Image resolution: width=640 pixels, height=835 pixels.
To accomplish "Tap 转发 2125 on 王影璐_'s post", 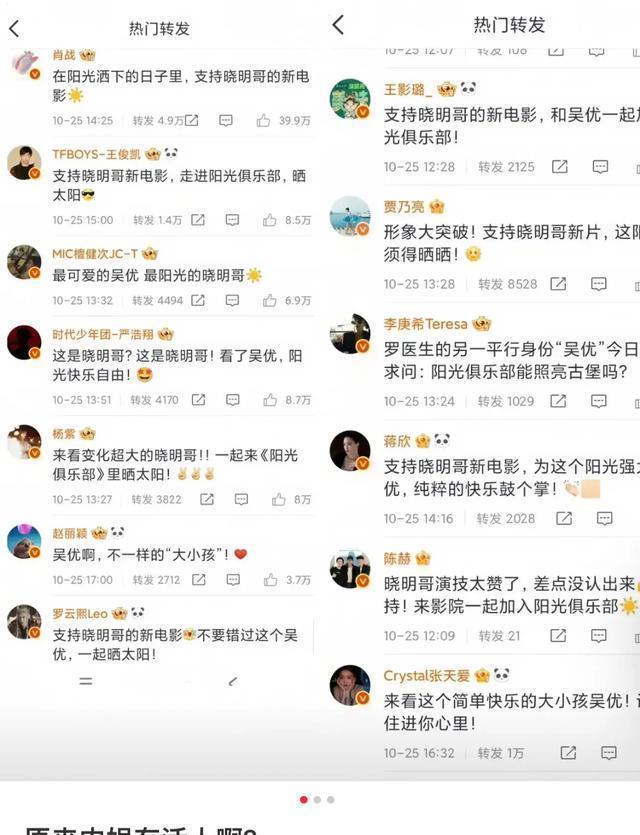I will coord(506,167).
